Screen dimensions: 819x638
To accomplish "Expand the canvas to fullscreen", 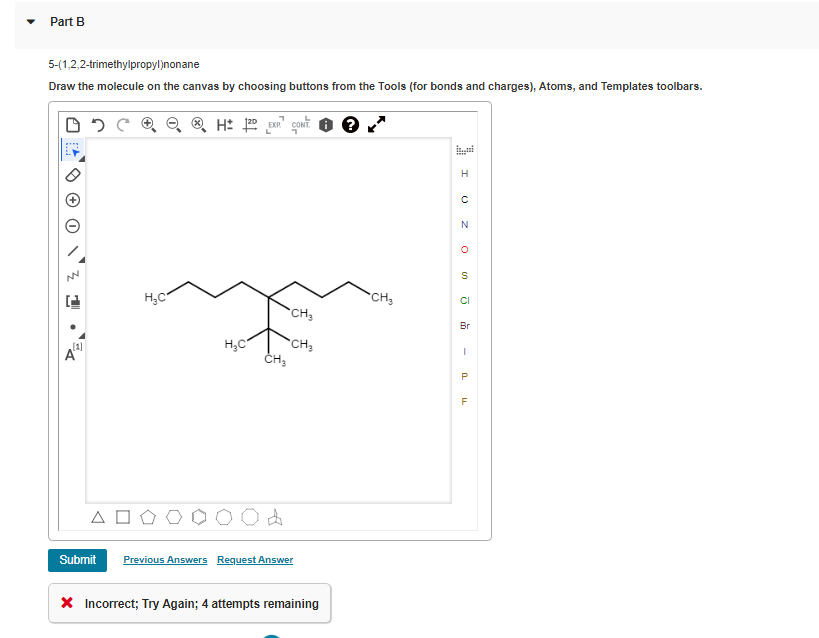I will (x=376, y=125).
